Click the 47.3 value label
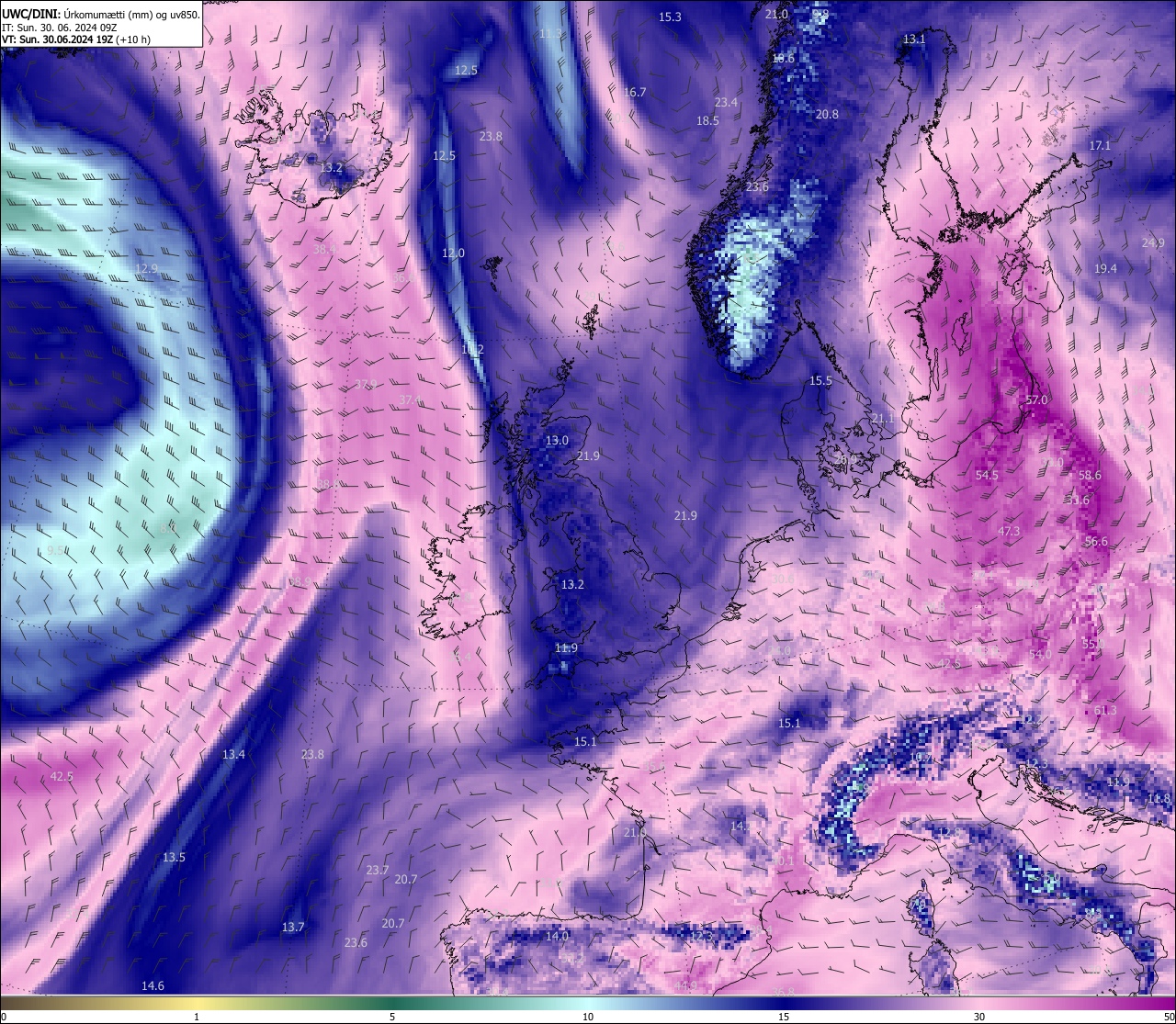The height and width of the screenshot is (1024, 1176). (1009, 532)
